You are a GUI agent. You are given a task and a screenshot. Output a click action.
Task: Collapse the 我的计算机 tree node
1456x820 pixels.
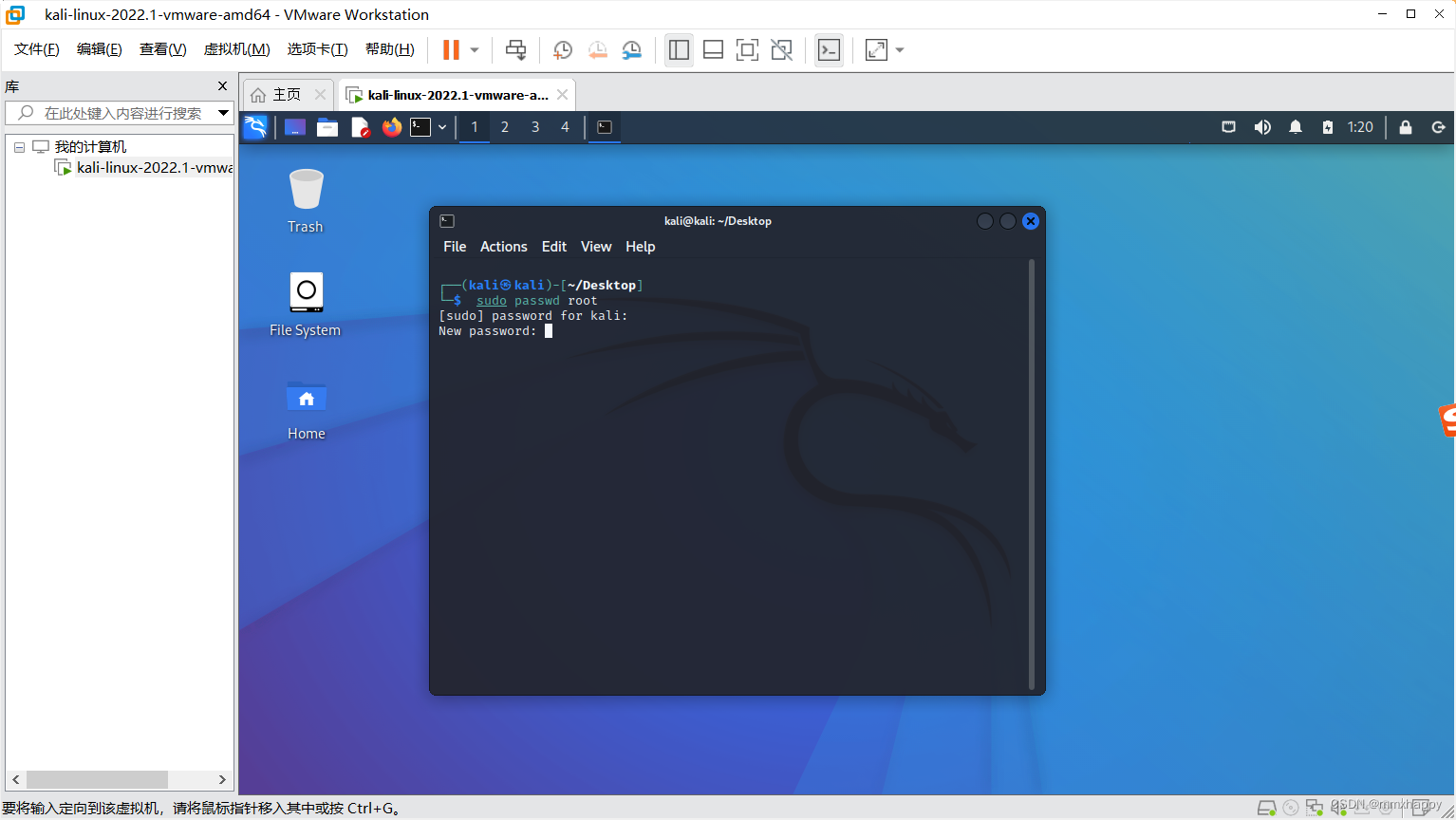coord(19,147)
